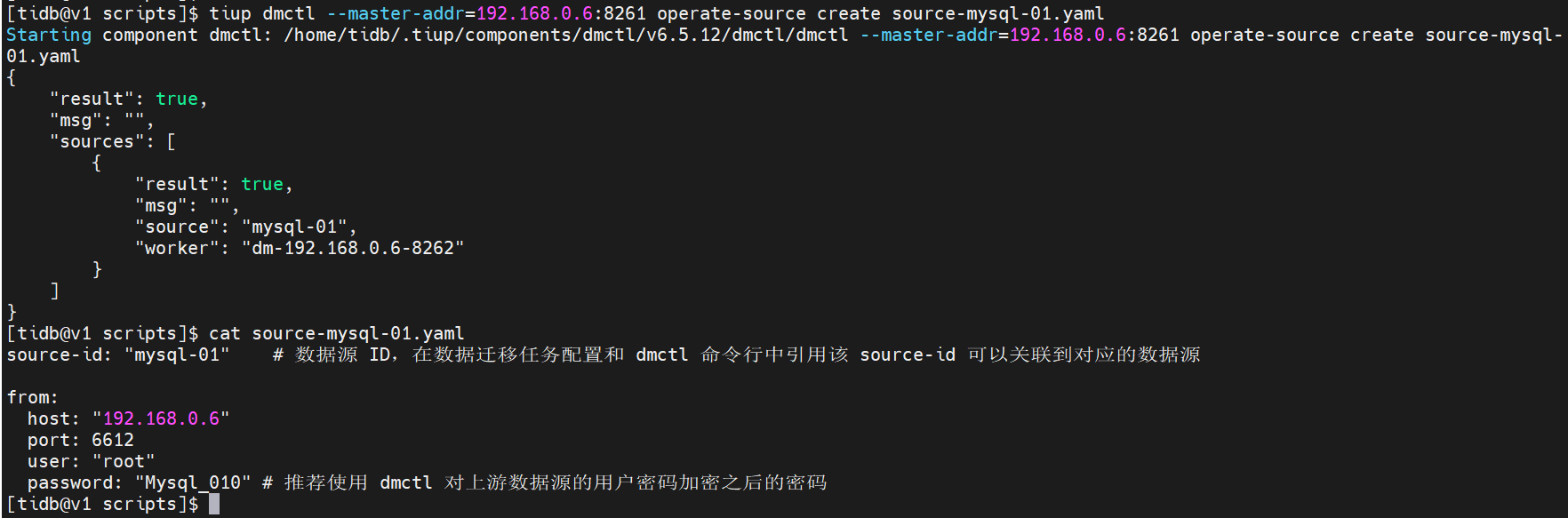The image size is (1568, 518).
Task: Click the closing square bracket of sources
Action: (55, 291)
